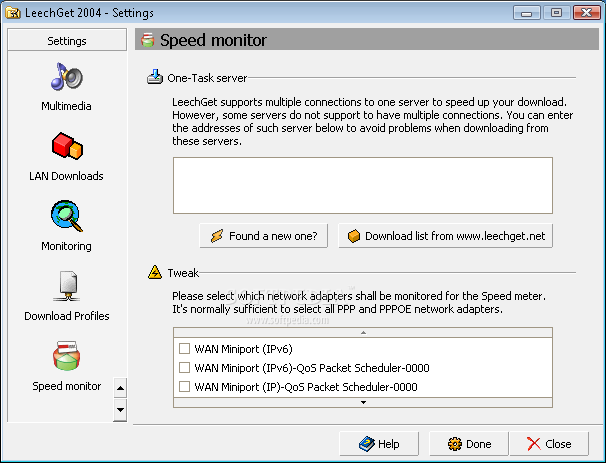Click the 'Found a new one?' button
606x463 pixels.
264,236
